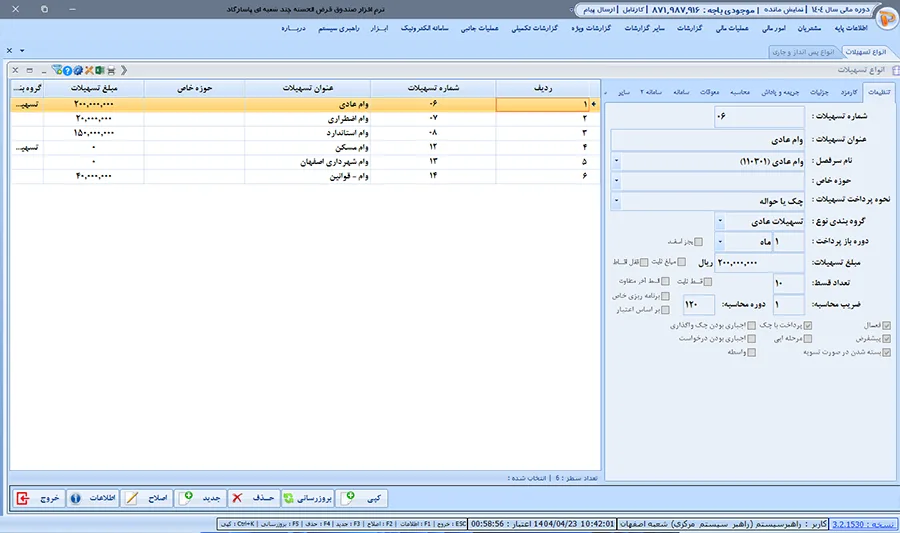This screenshot has width=900, height=533.
Task: Click the 'دوره محاسبه' field showing ۱۲۰
Action: click(x=699, y=305)
